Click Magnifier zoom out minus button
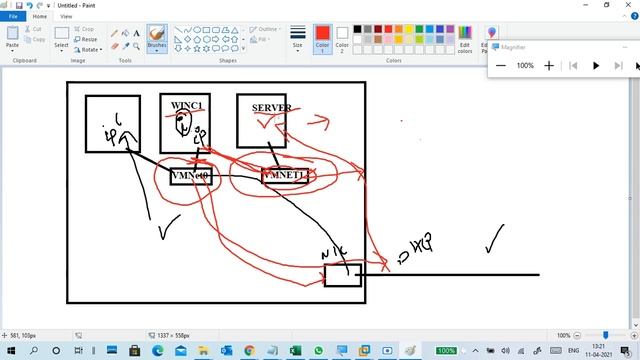640x360 pixels. (x=501, y=65)
